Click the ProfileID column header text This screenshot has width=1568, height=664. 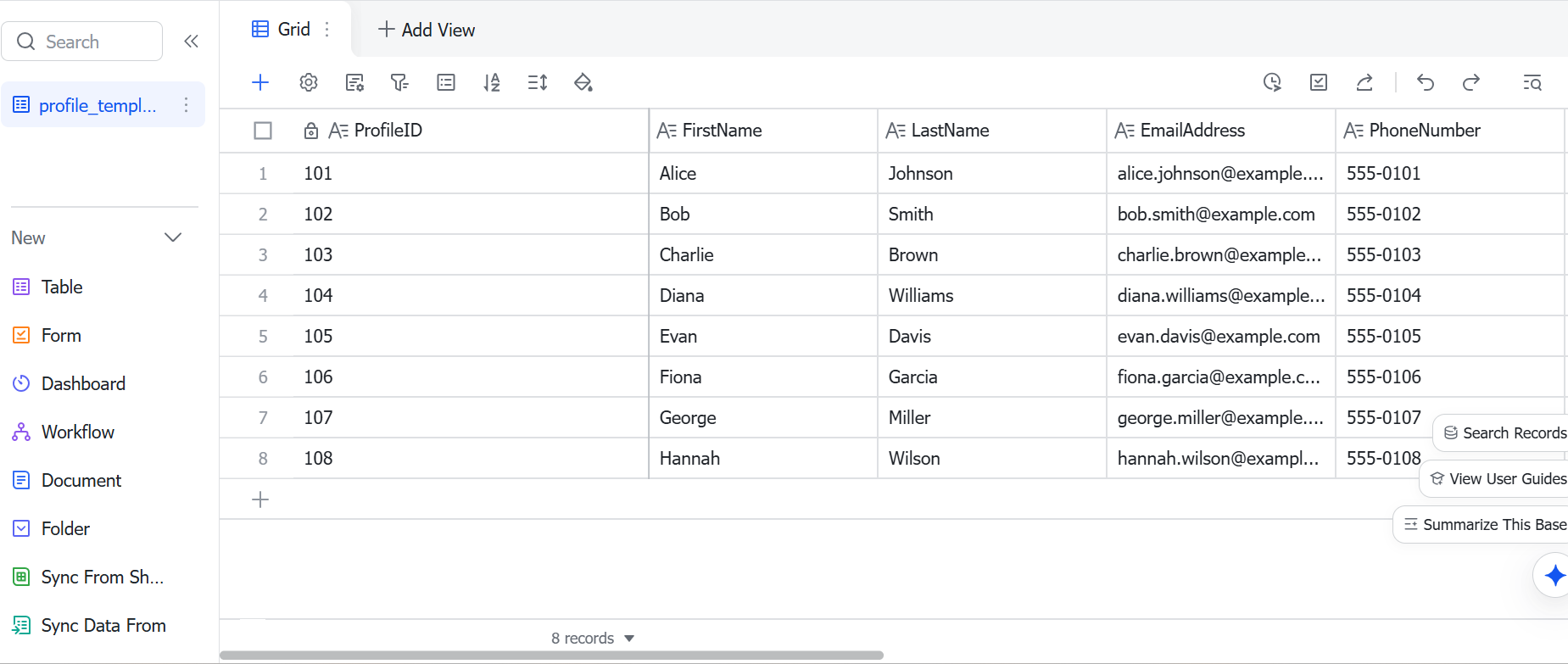pyautogui.click(x=388, y=131)
